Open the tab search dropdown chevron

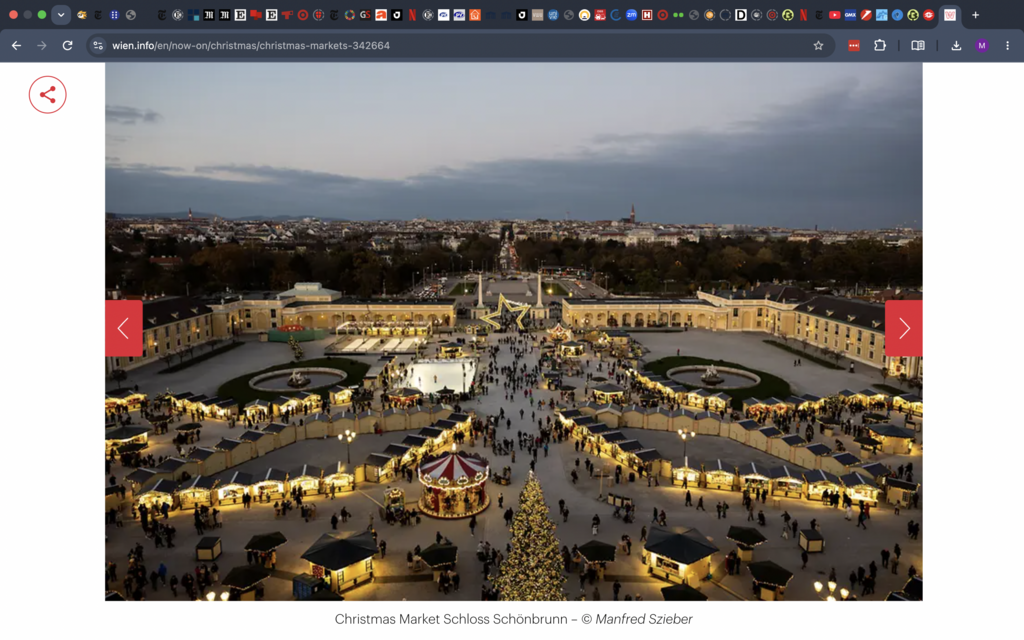pyautogui.click(x=61, y=14)
